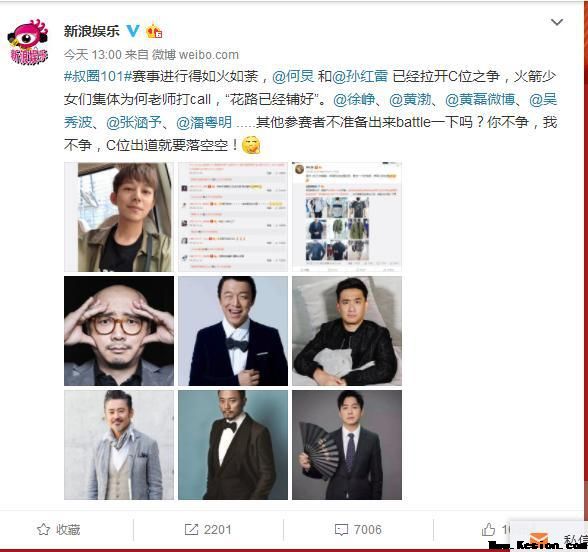Click the 新浪娱乐 profile avatar
This screenshot has width=588, height=552.
coord(28,42)
